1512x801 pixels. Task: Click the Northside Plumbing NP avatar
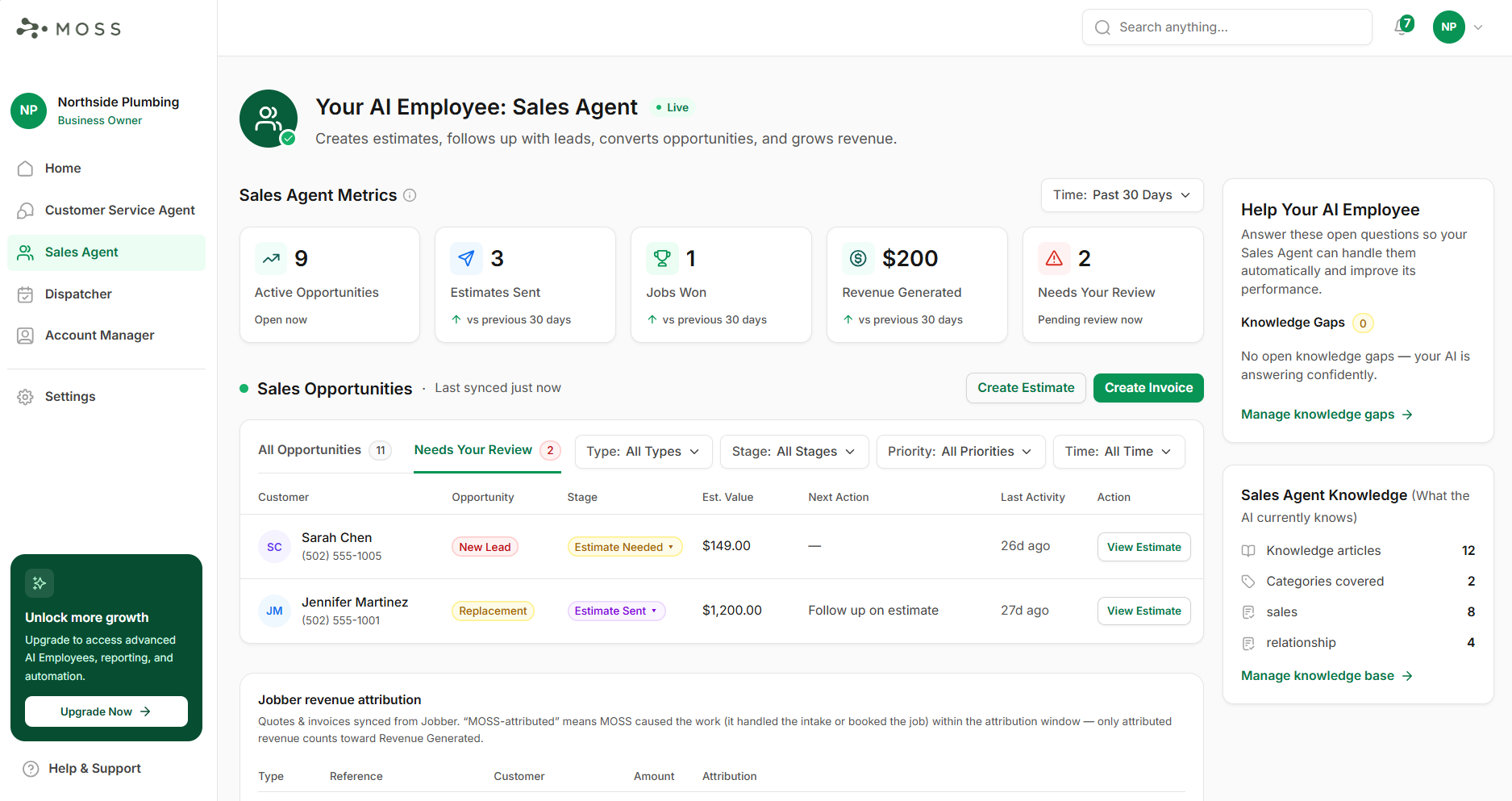pos(29,111)
